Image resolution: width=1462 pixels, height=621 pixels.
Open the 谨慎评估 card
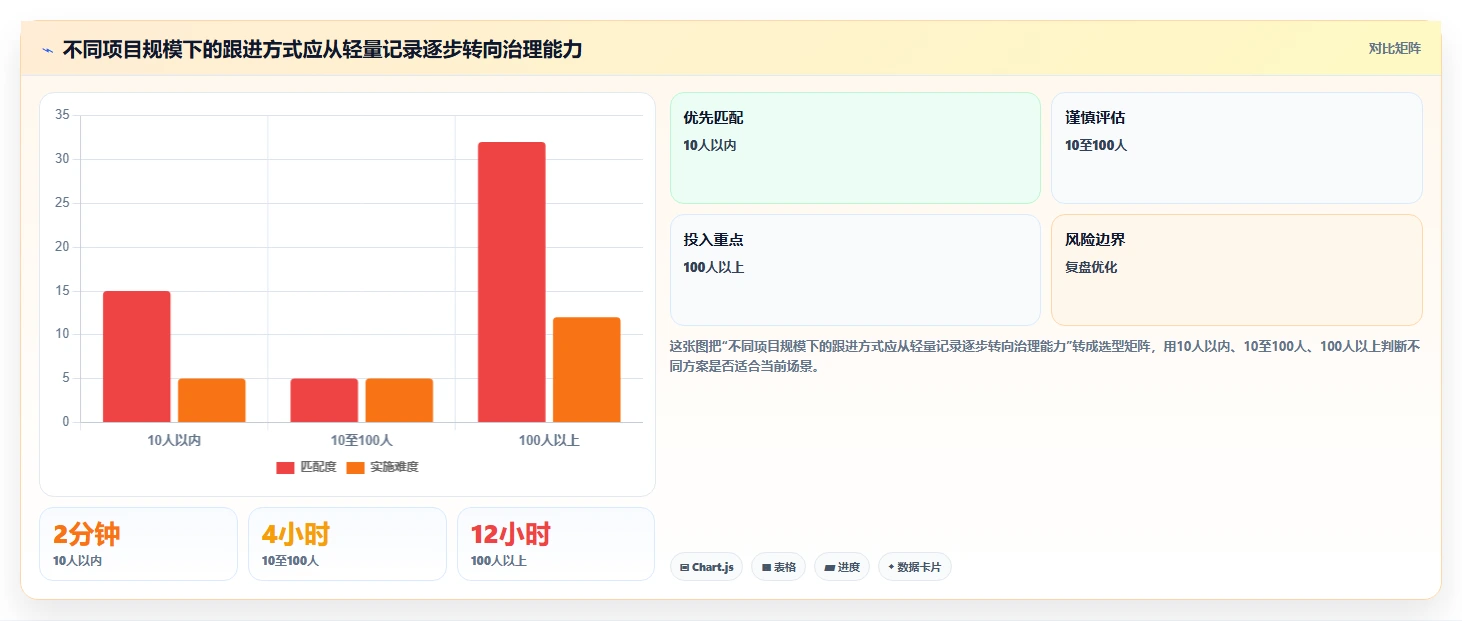pyautogui.click(x=1237, y=148)
